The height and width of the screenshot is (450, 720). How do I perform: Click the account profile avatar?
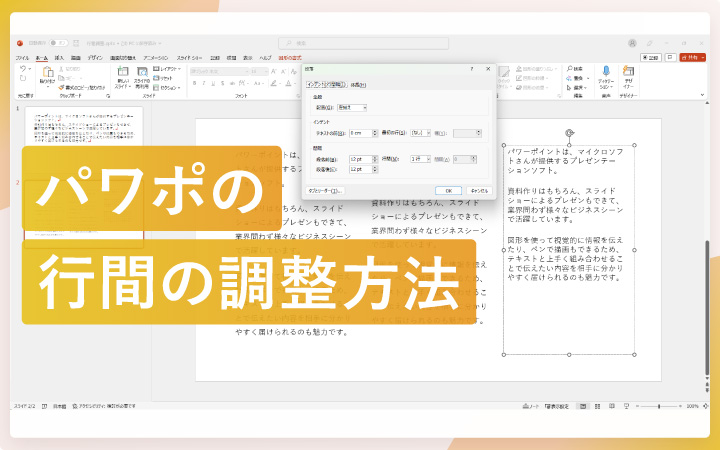(x=632, y=43)
